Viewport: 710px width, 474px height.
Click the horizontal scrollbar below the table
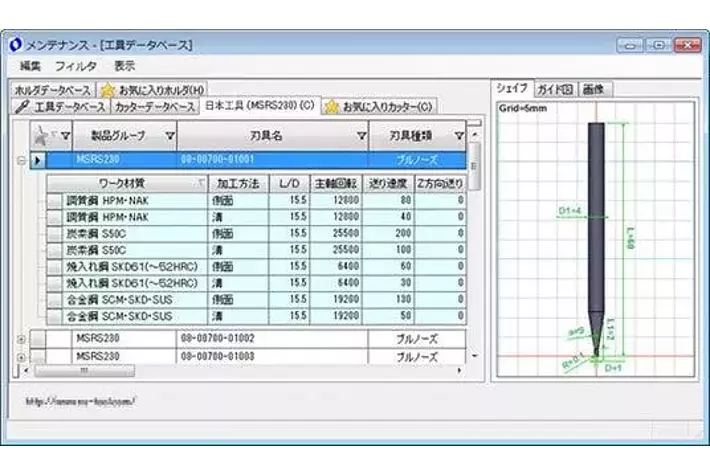tap(240, 371)
